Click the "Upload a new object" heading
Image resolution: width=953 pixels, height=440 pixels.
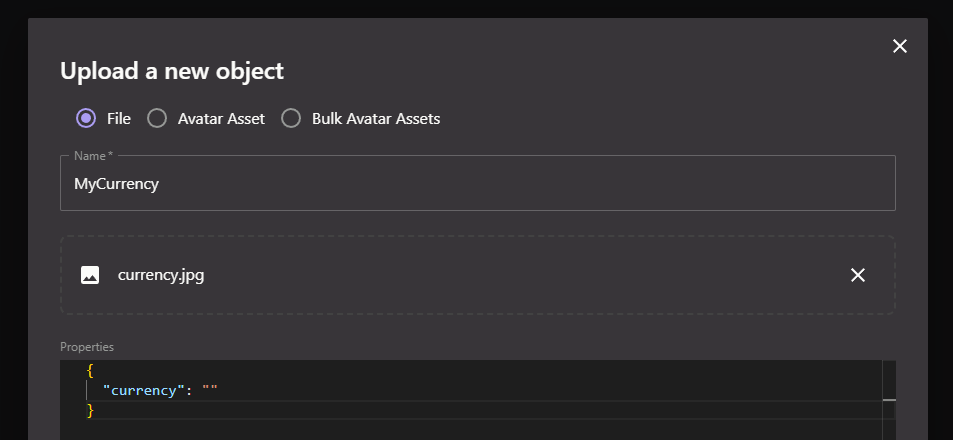click(x=172, y=71)
